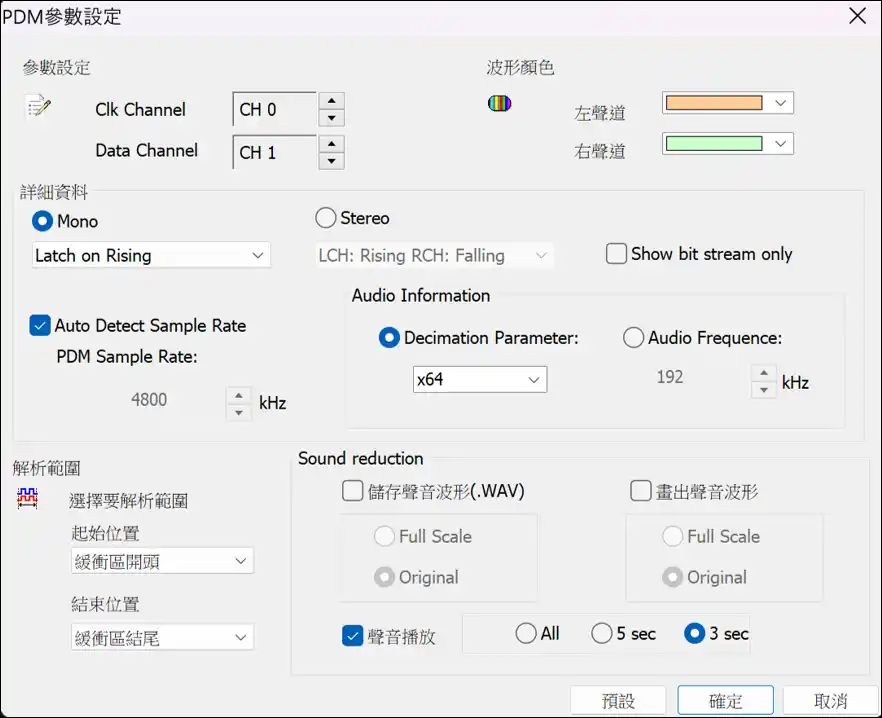The width and height of the screenshot is (882, 718).
Task: Select Audio Frequence radio option
Action: tap(633, 338)
